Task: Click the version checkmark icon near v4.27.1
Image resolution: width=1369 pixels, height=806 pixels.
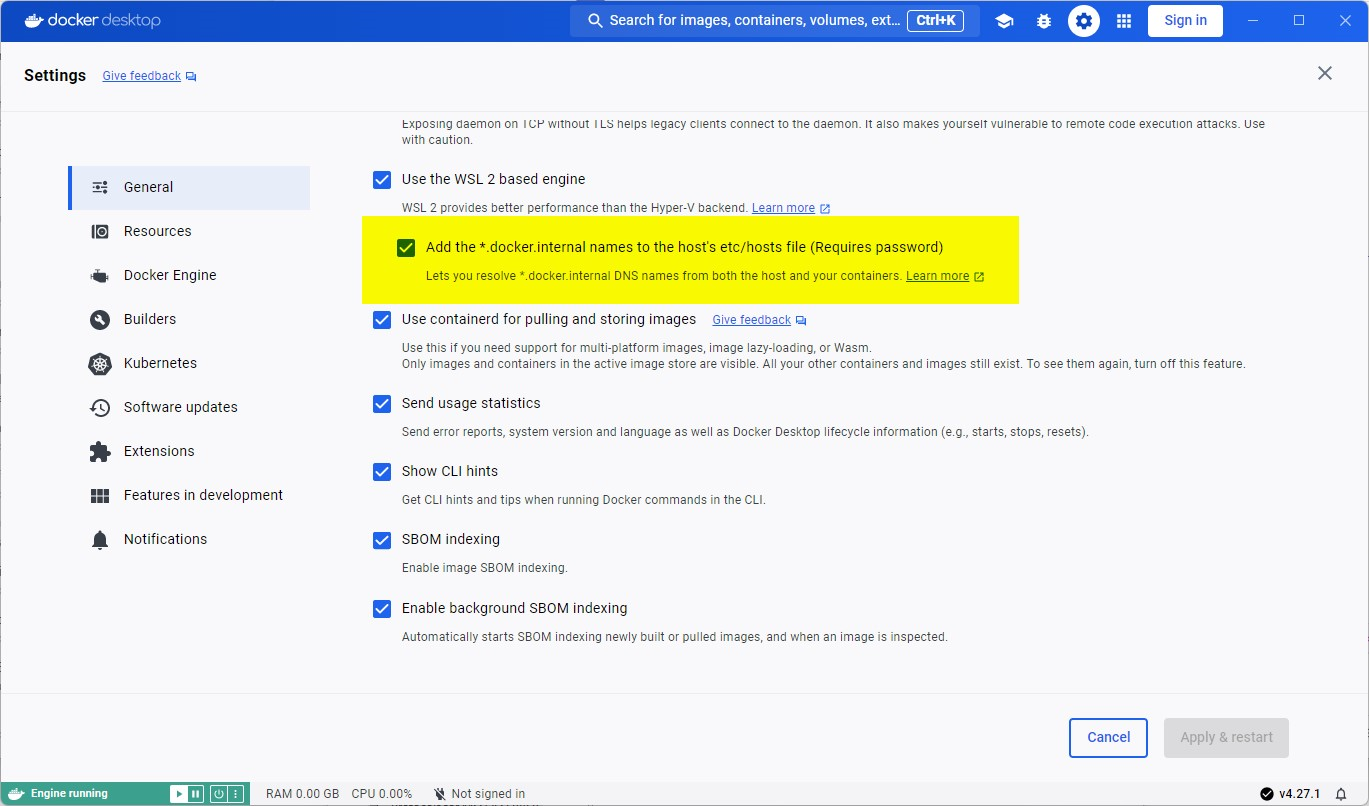Action: click(1267, 794)
